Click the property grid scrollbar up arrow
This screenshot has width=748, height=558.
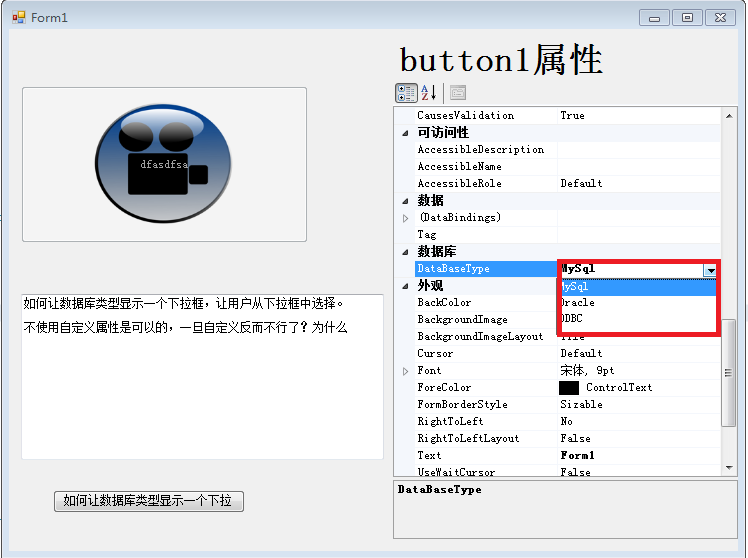tap(729, 116)
